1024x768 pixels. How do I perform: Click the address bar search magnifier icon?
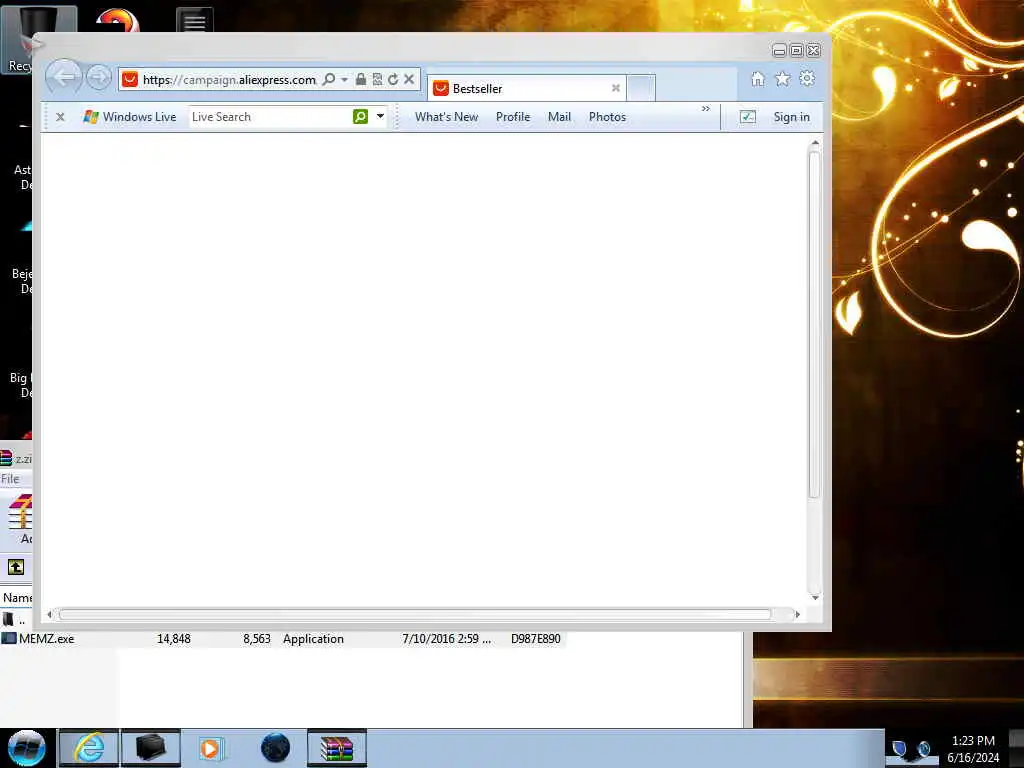pyautogui.click(x=329, y=79)
